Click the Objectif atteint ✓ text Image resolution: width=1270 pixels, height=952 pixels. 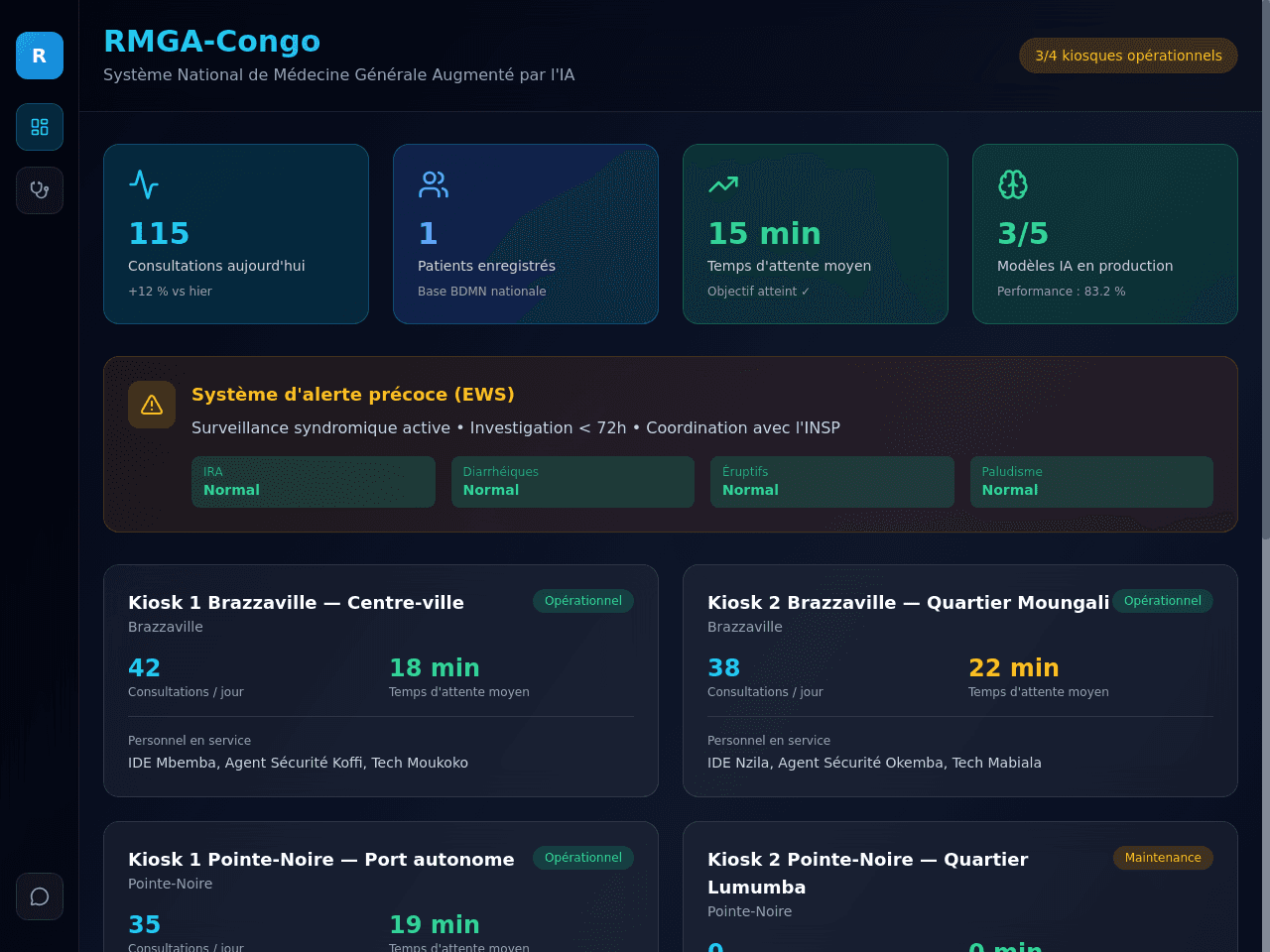click(759, 292)
